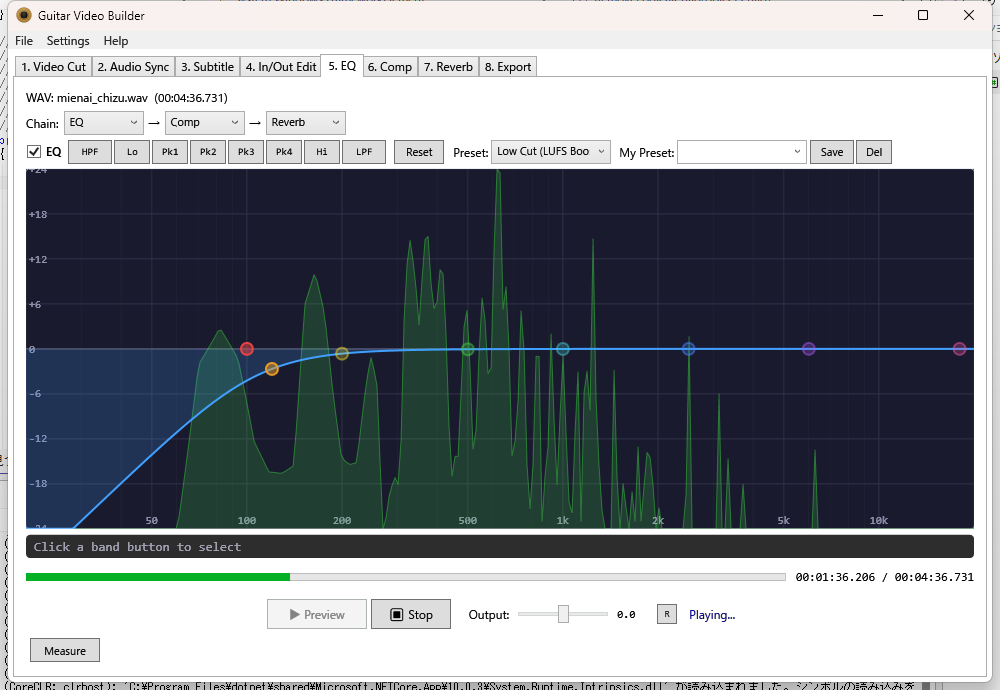Click the purple EQ node on curve
This screenshot has height=690, width=1000.
click(x=809, y=349)
